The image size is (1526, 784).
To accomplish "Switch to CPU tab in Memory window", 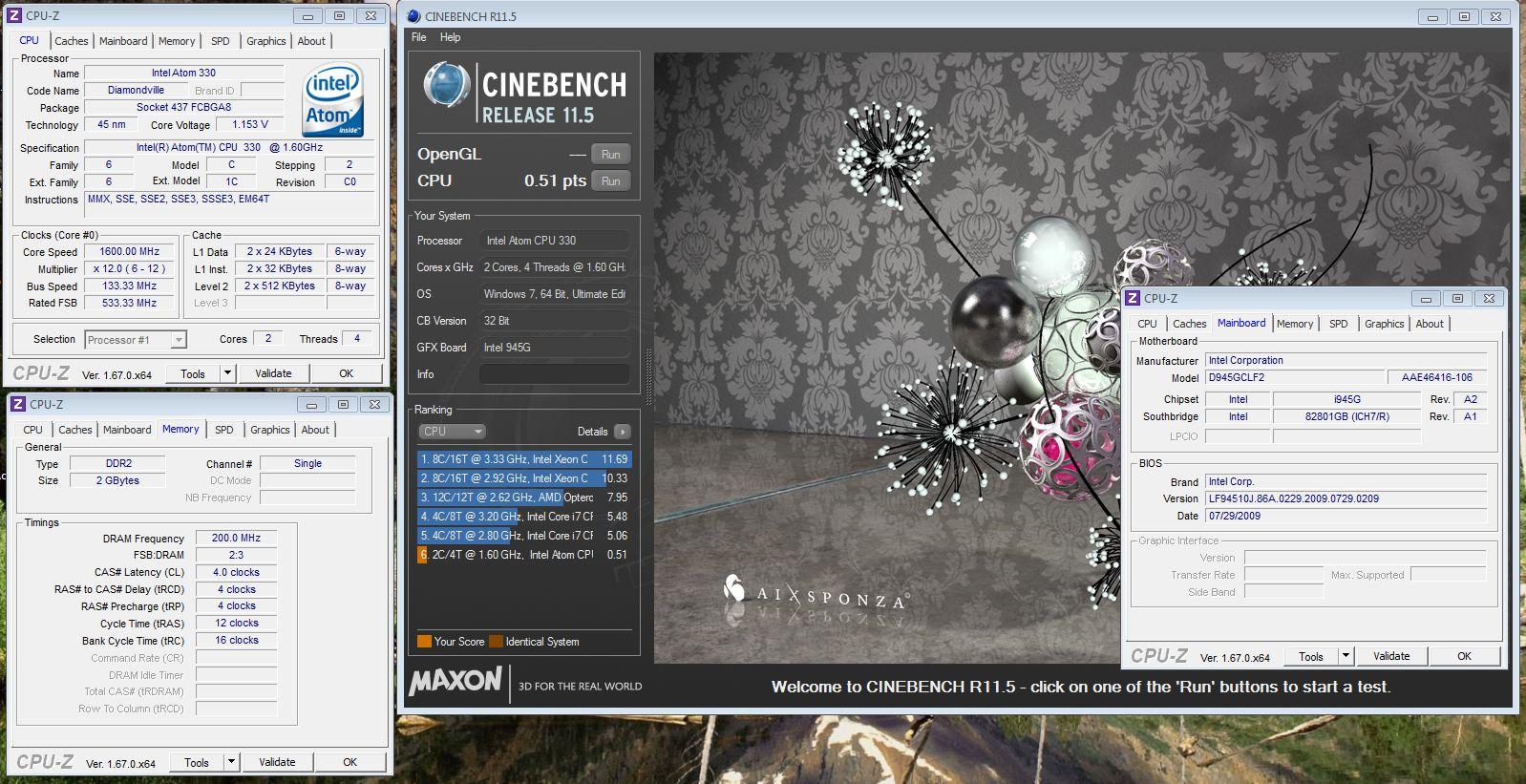I will pos(33,430).
